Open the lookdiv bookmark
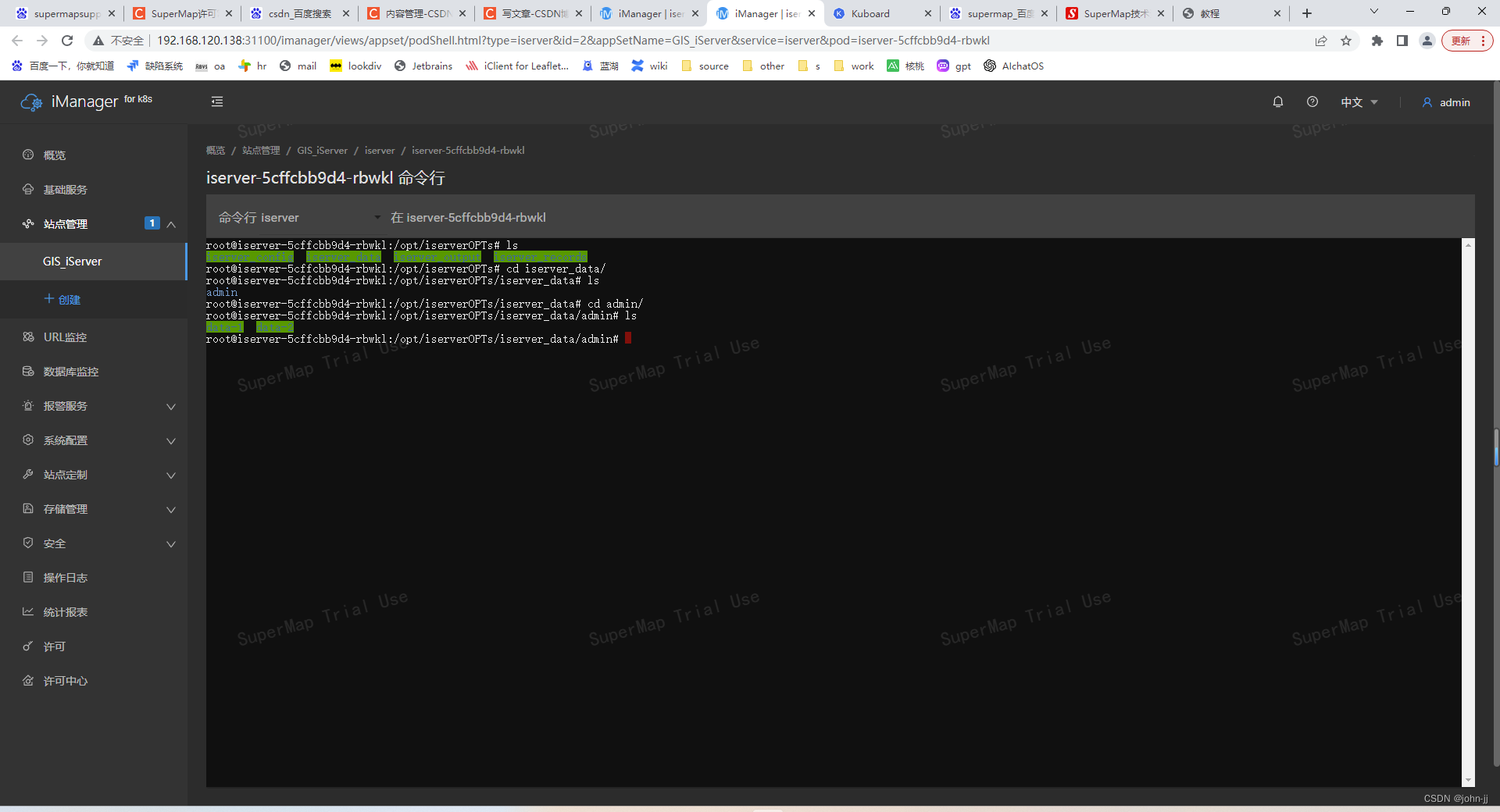The height and width of the screenshot is (812, 1500). [356, 66]
